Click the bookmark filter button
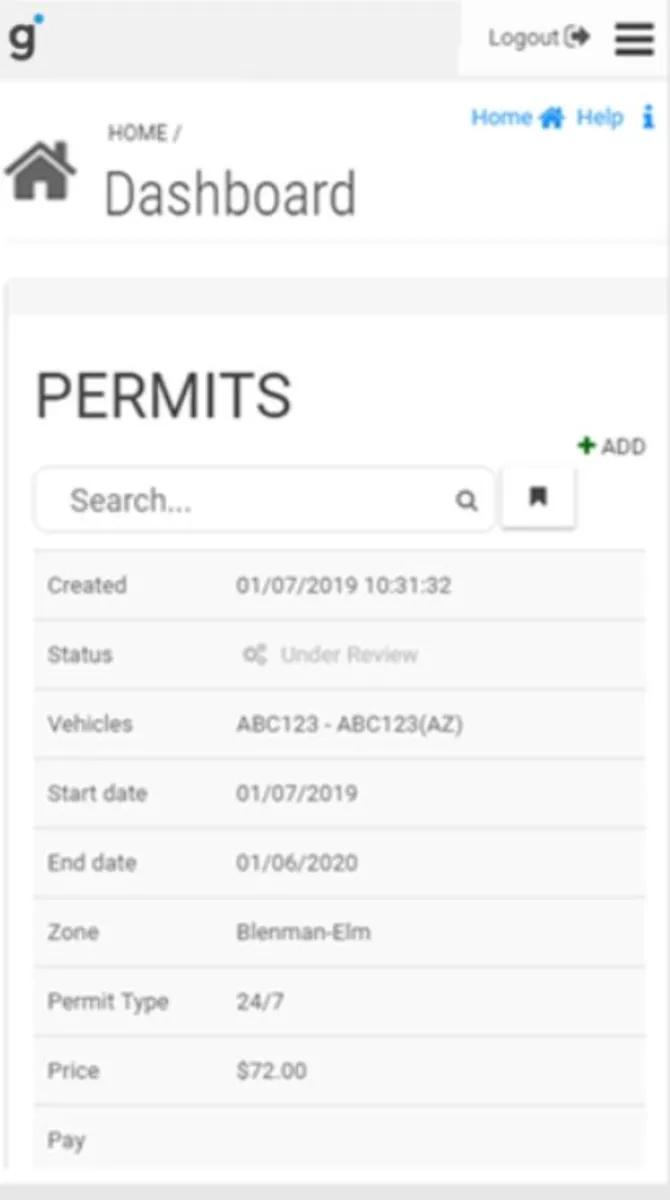This screenshot has height=1200, width=670. [538, 497]
